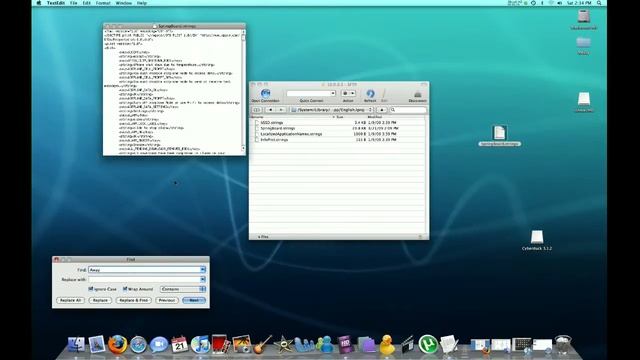The image size is (640, 360).
Task: Open uTorrent from the Dock
Action: pyautogui.click(x=428, y=344)
